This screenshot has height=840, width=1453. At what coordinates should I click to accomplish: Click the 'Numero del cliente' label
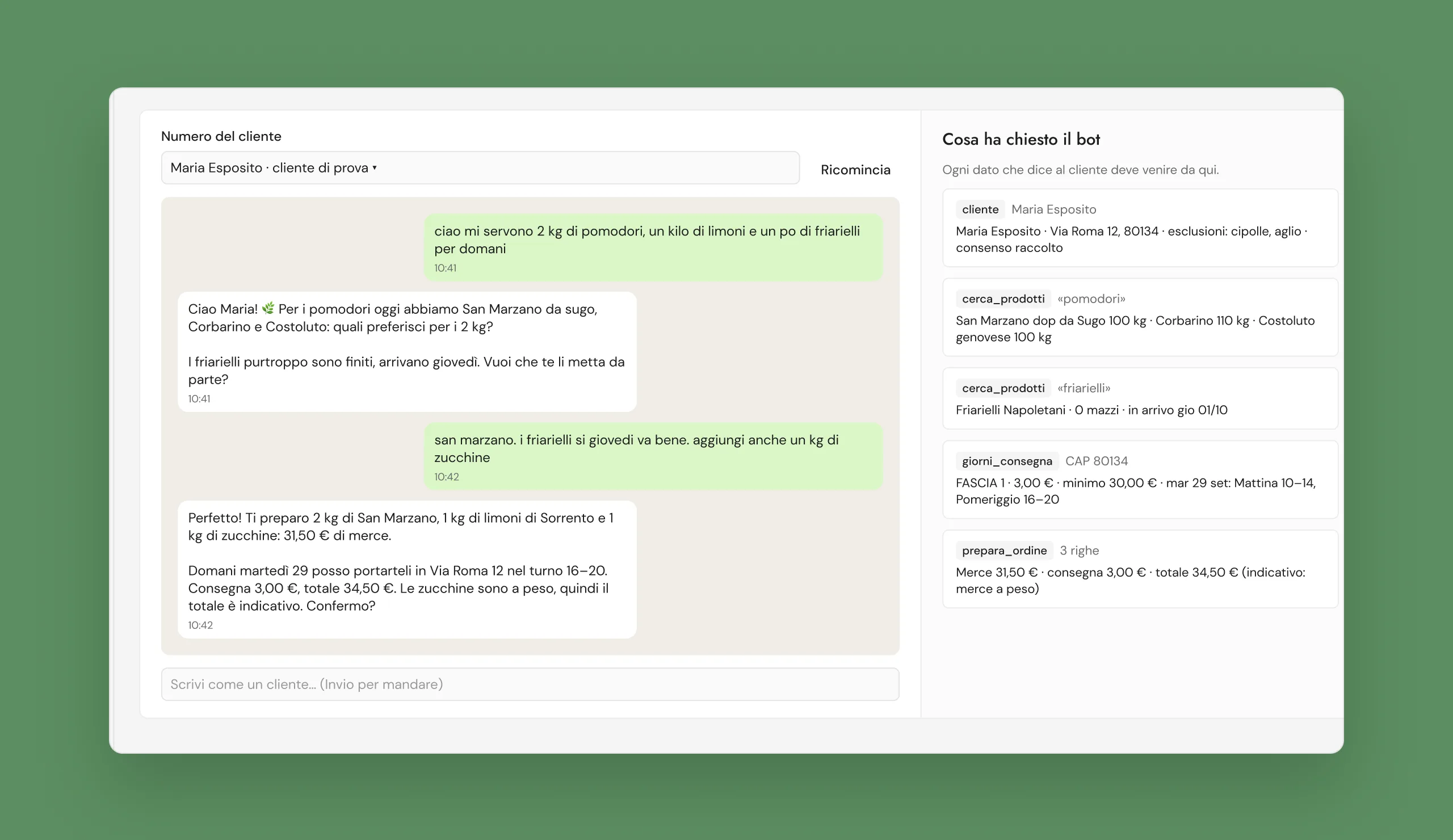221,136
